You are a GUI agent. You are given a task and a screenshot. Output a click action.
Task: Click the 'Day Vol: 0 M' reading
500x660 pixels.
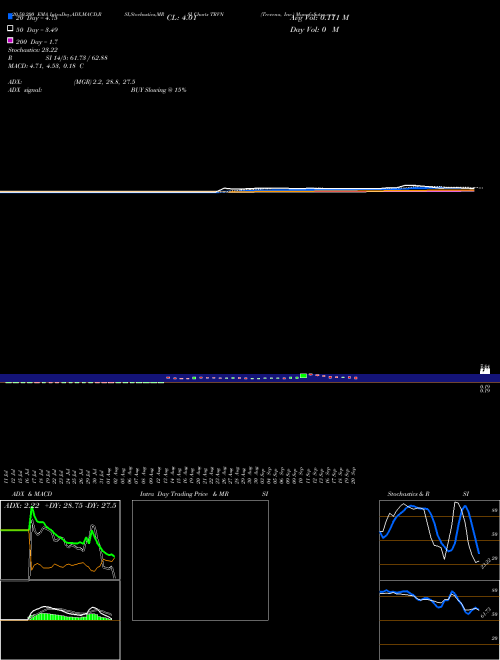(314, 29)
